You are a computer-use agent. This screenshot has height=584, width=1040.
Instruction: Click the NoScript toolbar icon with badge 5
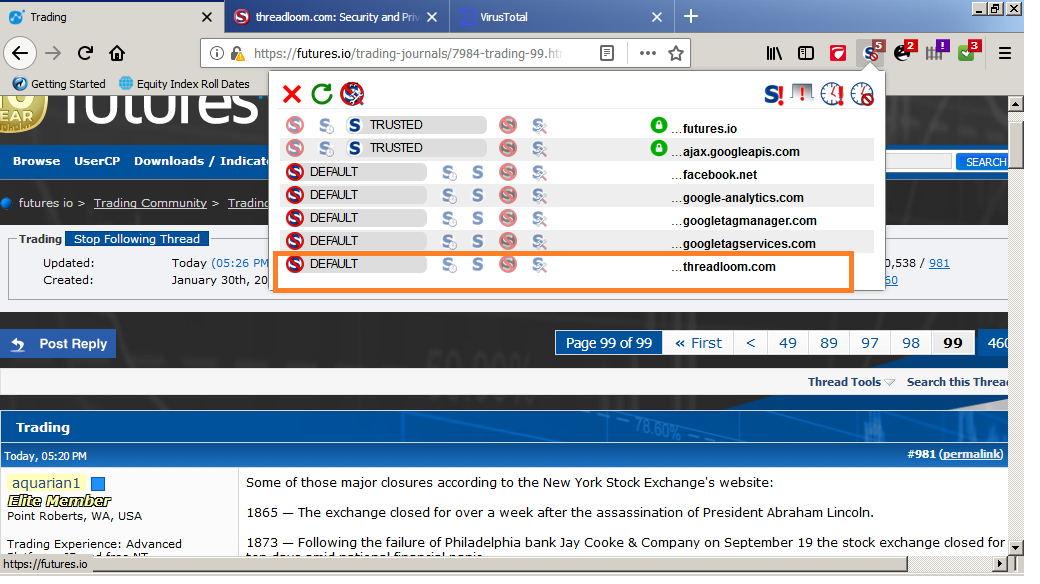pyautogui.click(x=872, y=53)
